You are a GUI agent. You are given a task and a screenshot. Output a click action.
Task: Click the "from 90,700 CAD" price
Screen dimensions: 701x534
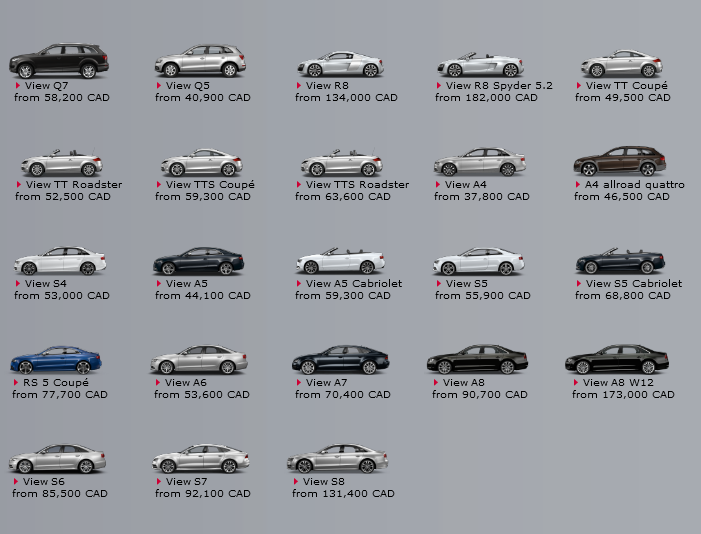(480, 395)
